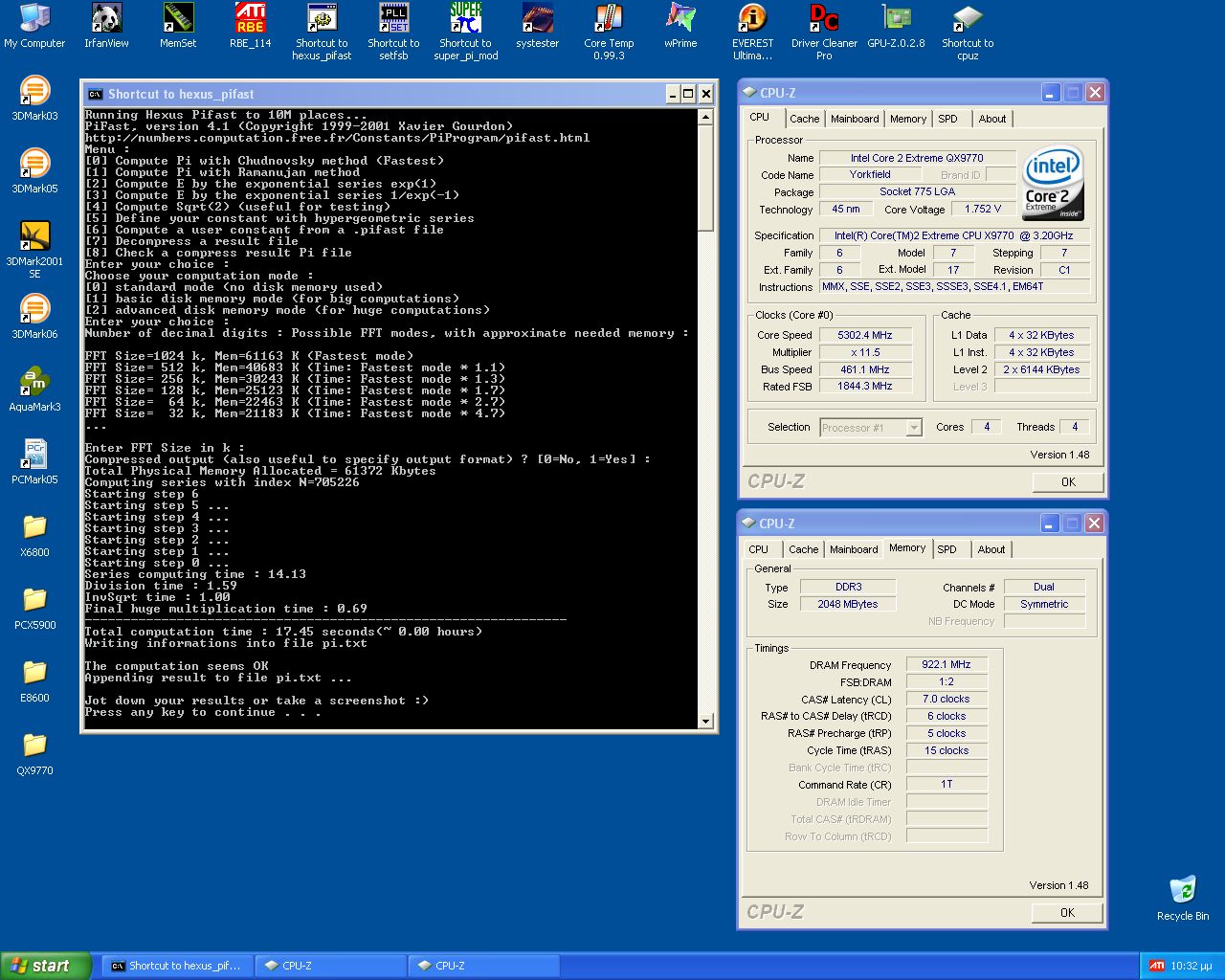The width and height of the screenshot is (1225, 980).
Task: Open Core Temp 0.99.3 icon
Action: point(609,32)
